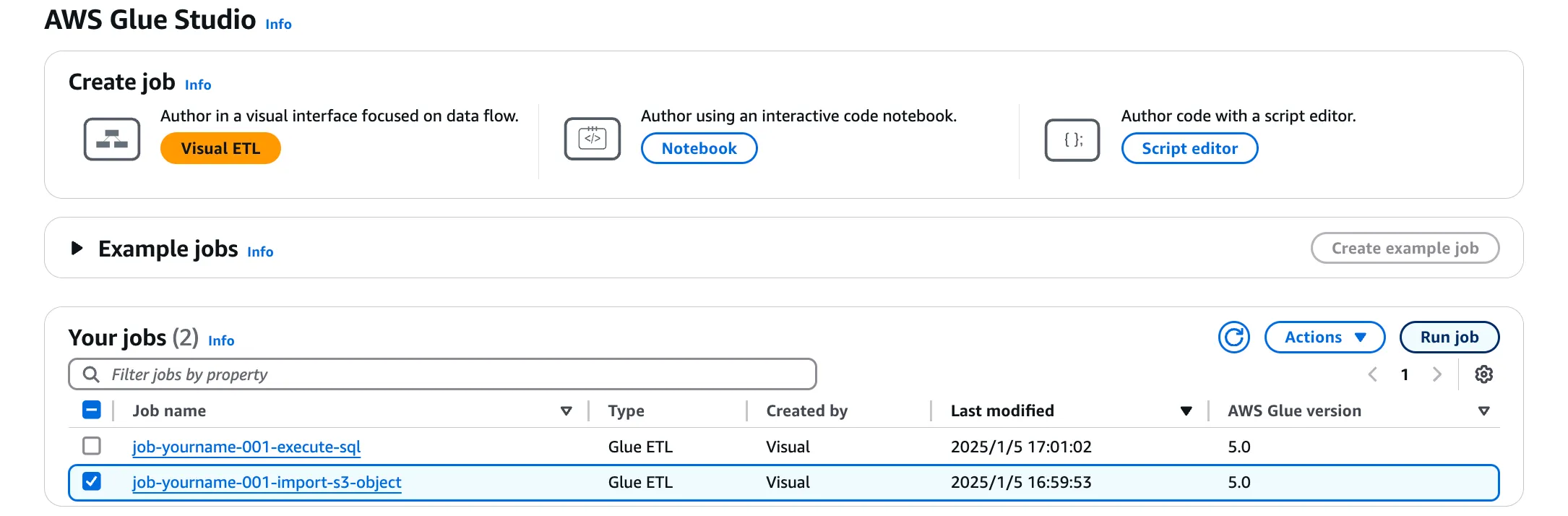This screenshot has height=516, width=1568.
Task: Click the Run job button
Action: tap(1449, 337)
